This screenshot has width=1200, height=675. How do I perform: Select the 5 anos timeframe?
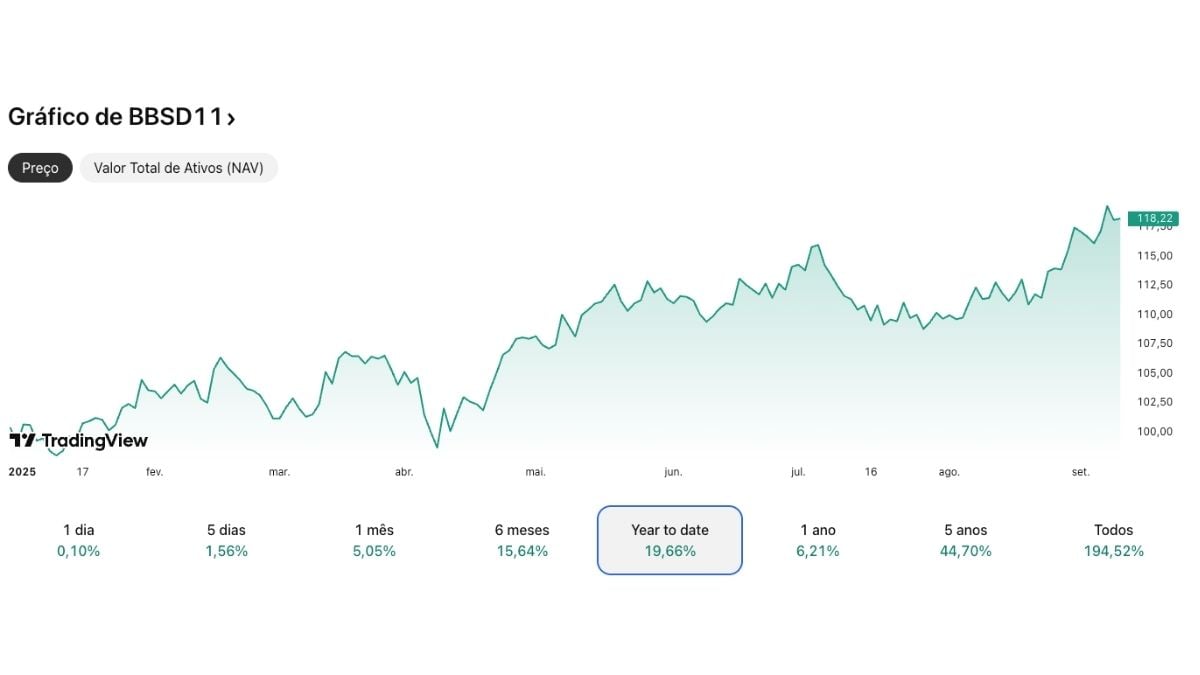click(965, 540)
